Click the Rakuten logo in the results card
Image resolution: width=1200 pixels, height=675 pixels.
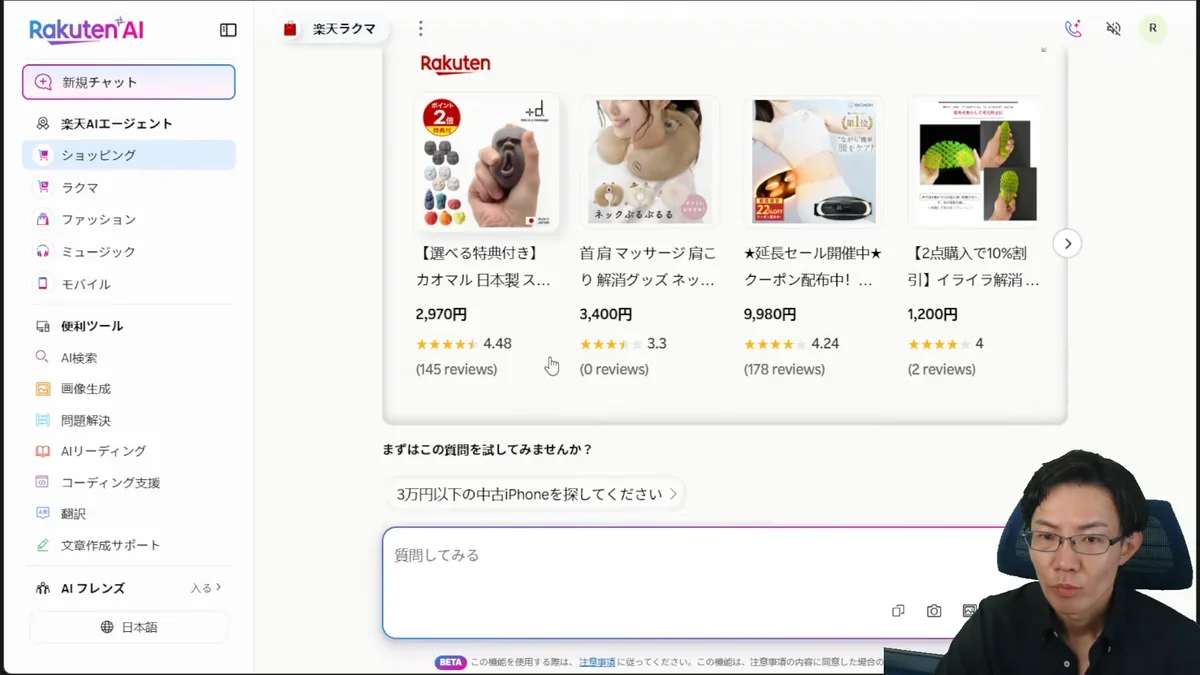(x=455, y=64)
